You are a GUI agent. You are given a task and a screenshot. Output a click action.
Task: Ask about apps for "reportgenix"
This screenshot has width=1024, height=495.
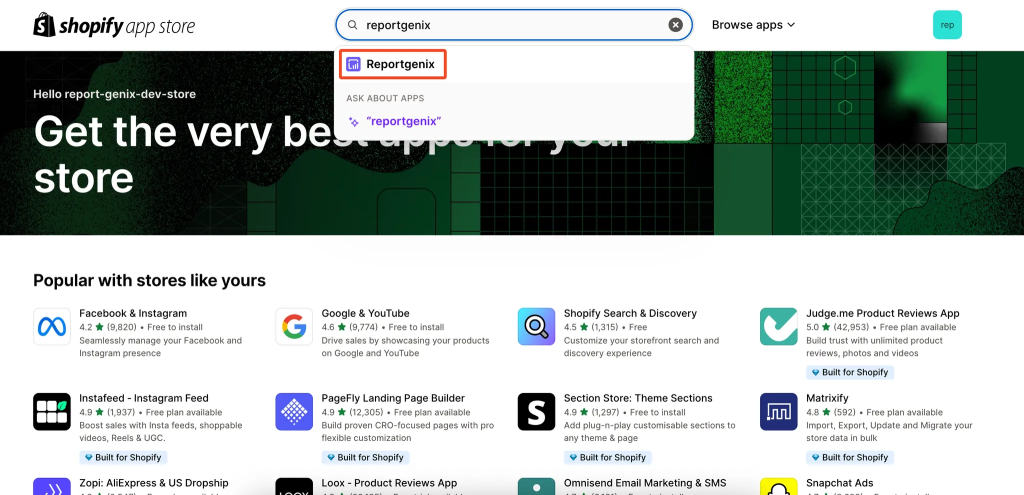tap(404, 121)
